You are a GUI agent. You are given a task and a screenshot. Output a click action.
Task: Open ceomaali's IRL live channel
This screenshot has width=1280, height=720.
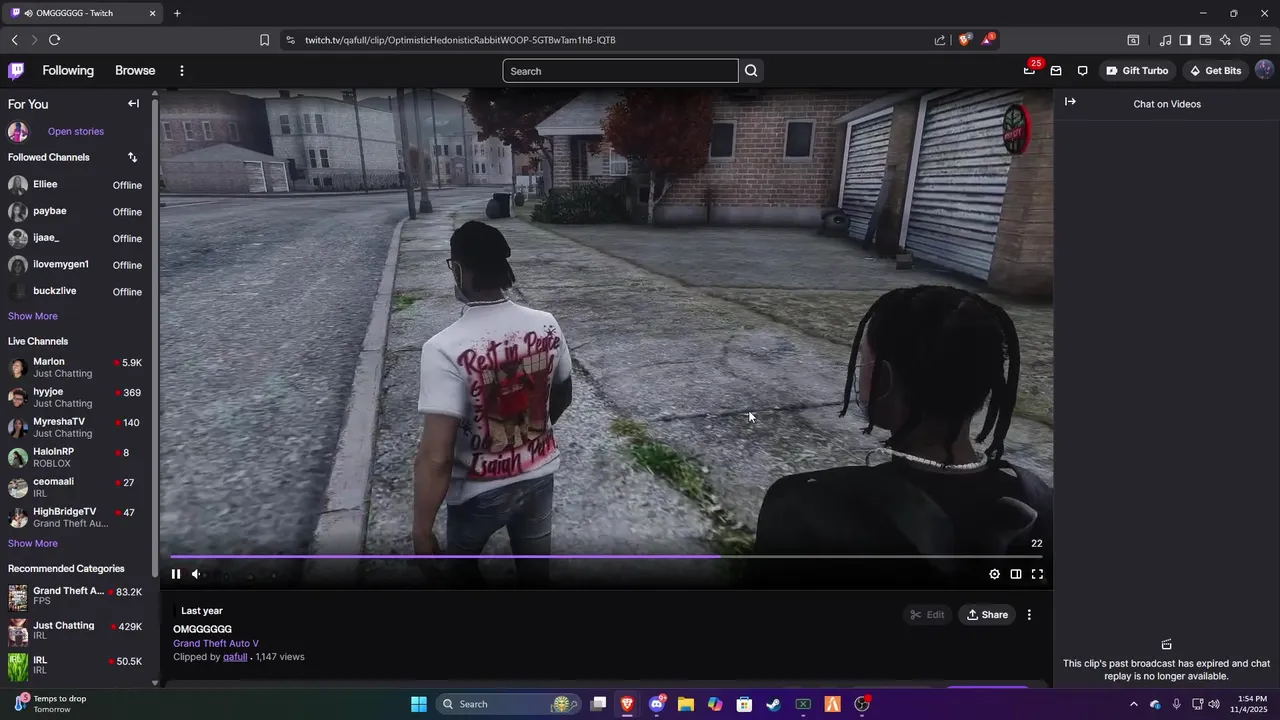[76, 487]
